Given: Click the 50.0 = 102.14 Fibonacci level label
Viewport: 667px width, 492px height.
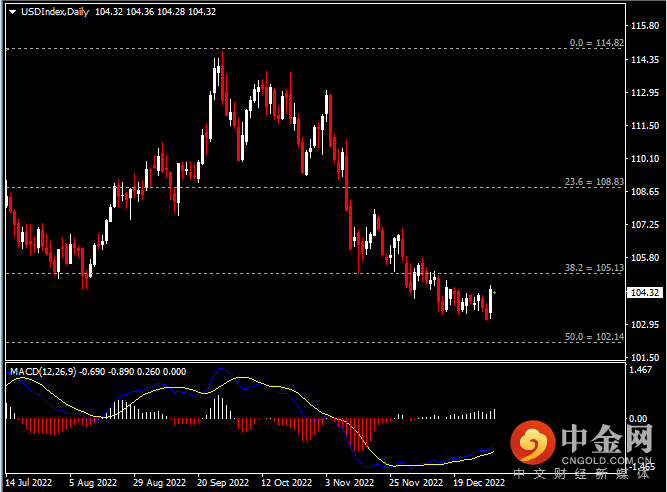Looking at the screenshot, I should pos(593,337).
